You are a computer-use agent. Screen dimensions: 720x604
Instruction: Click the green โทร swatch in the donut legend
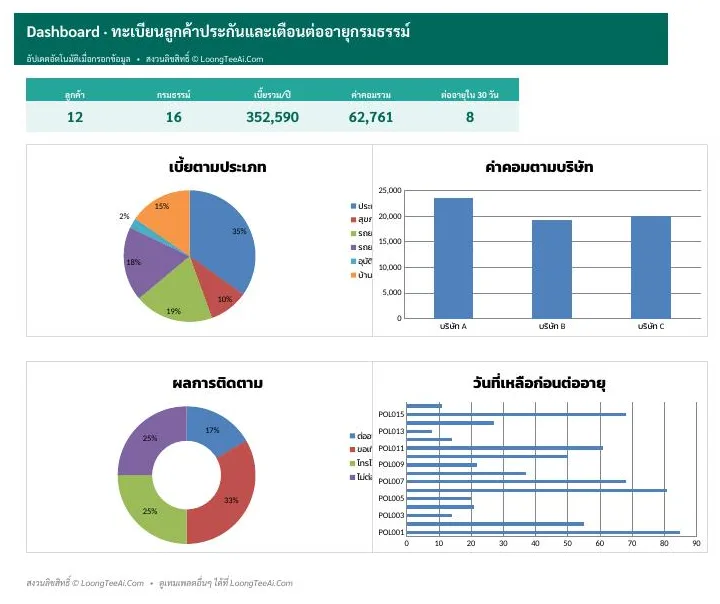tap(353, 463)
